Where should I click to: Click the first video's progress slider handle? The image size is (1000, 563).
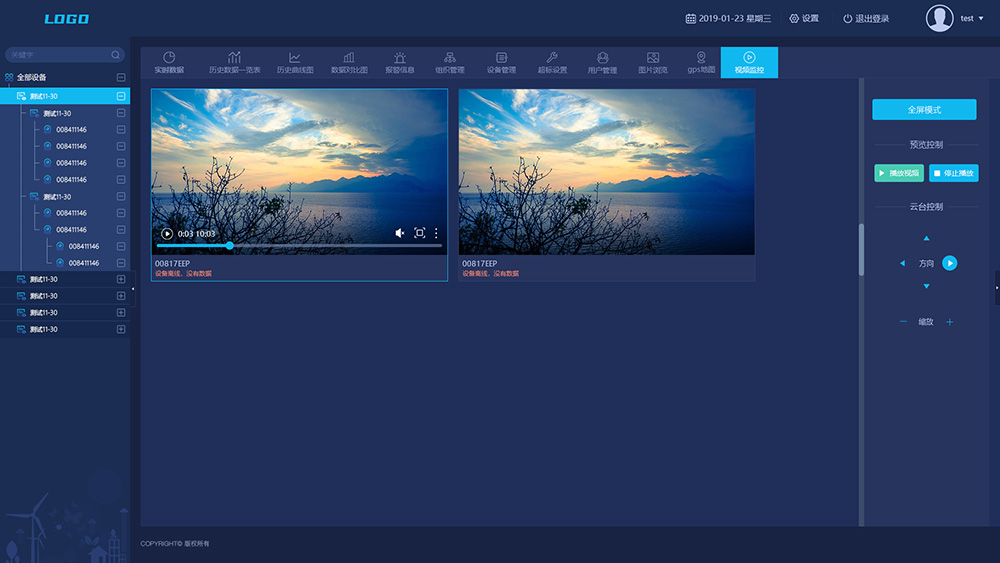[230, 245]
